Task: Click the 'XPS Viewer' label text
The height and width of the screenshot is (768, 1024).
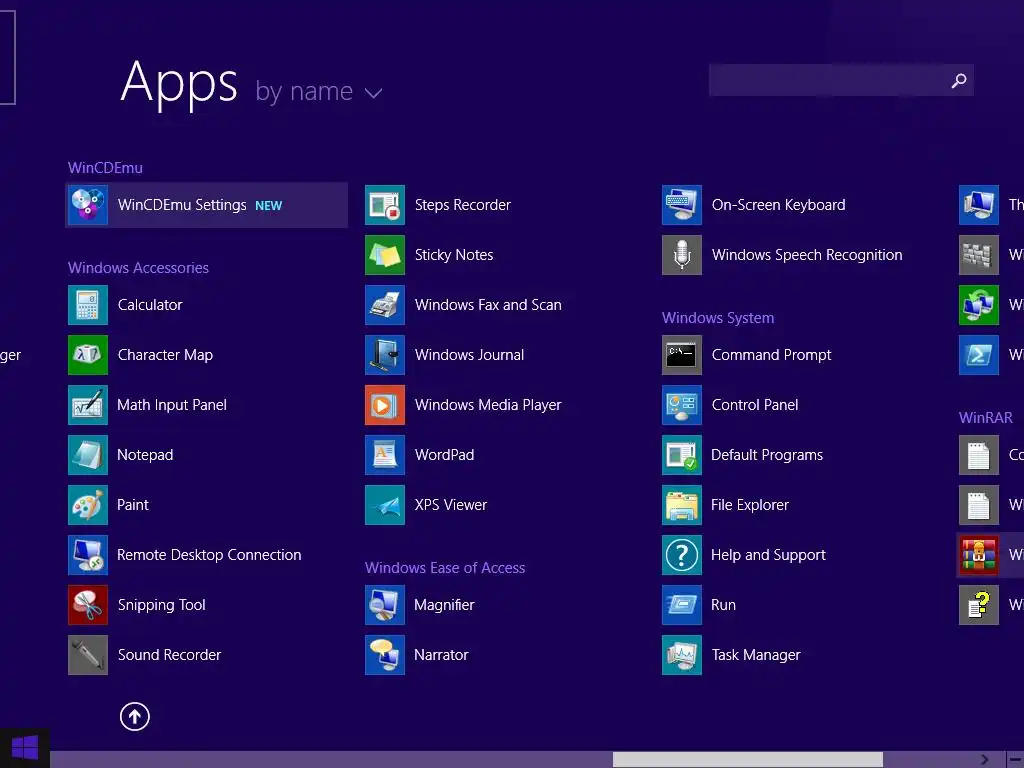Action: click(x=451, y=505)
